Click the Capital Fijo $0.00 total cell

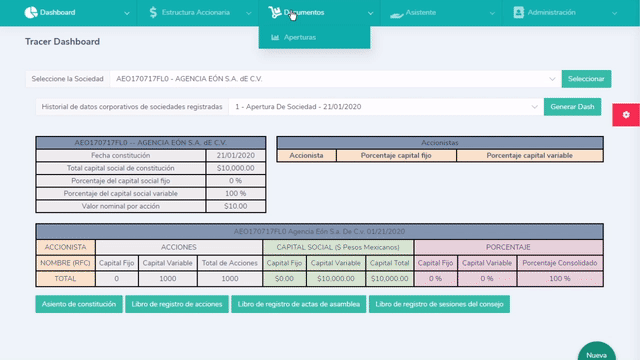pos(284,279)
